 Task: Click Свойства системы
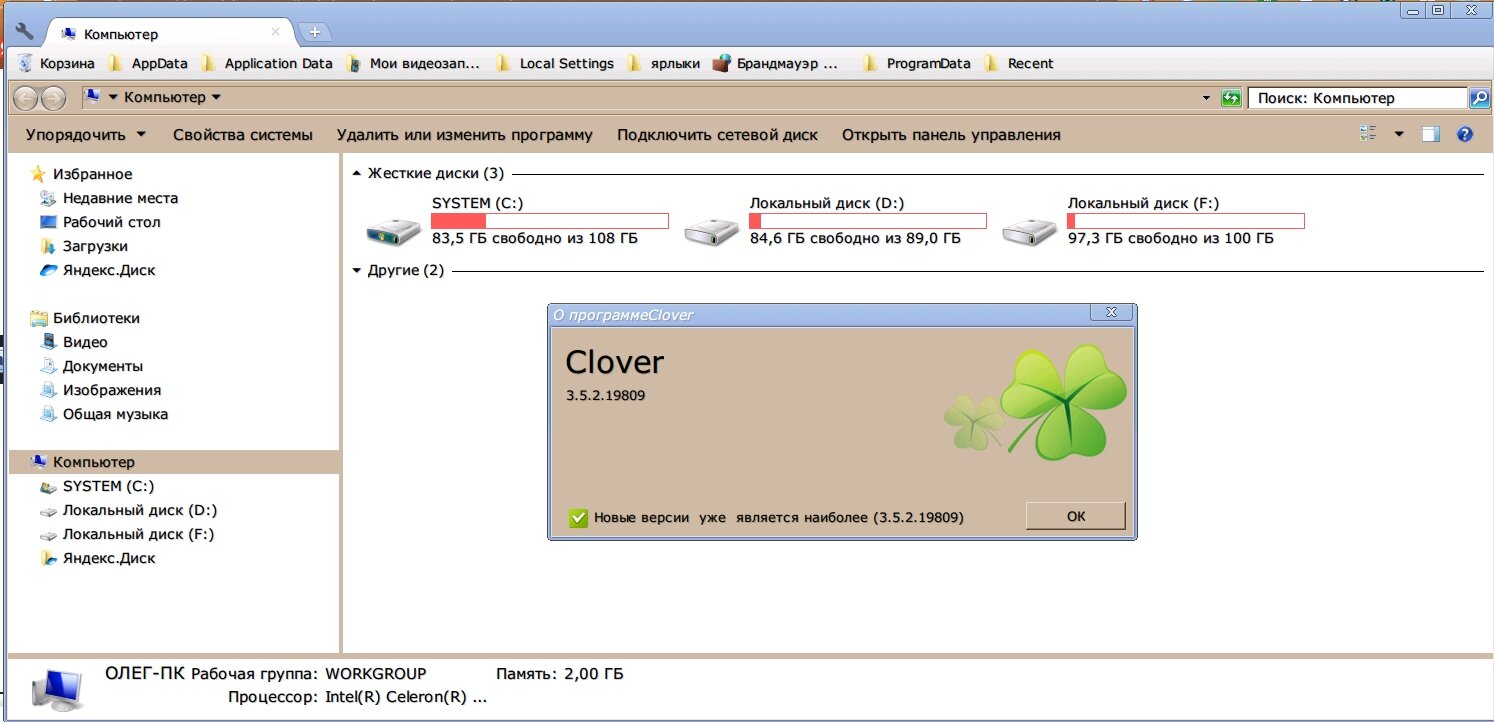pyautogui.click(x=243, y=134)
